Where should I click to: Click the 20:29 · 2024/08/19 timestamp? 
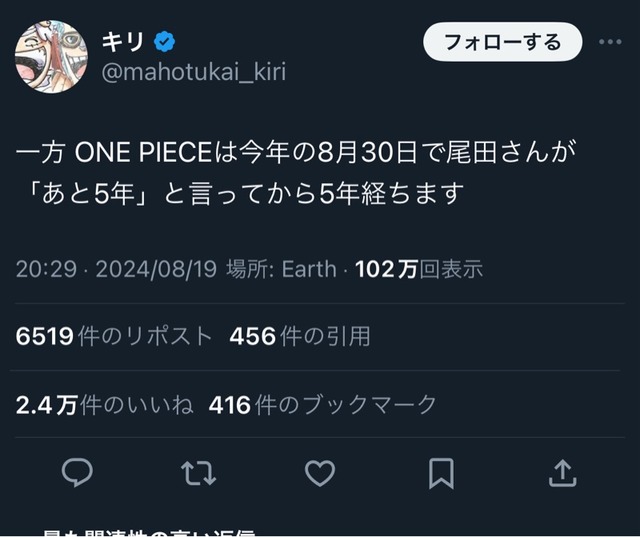coord(115,269)
